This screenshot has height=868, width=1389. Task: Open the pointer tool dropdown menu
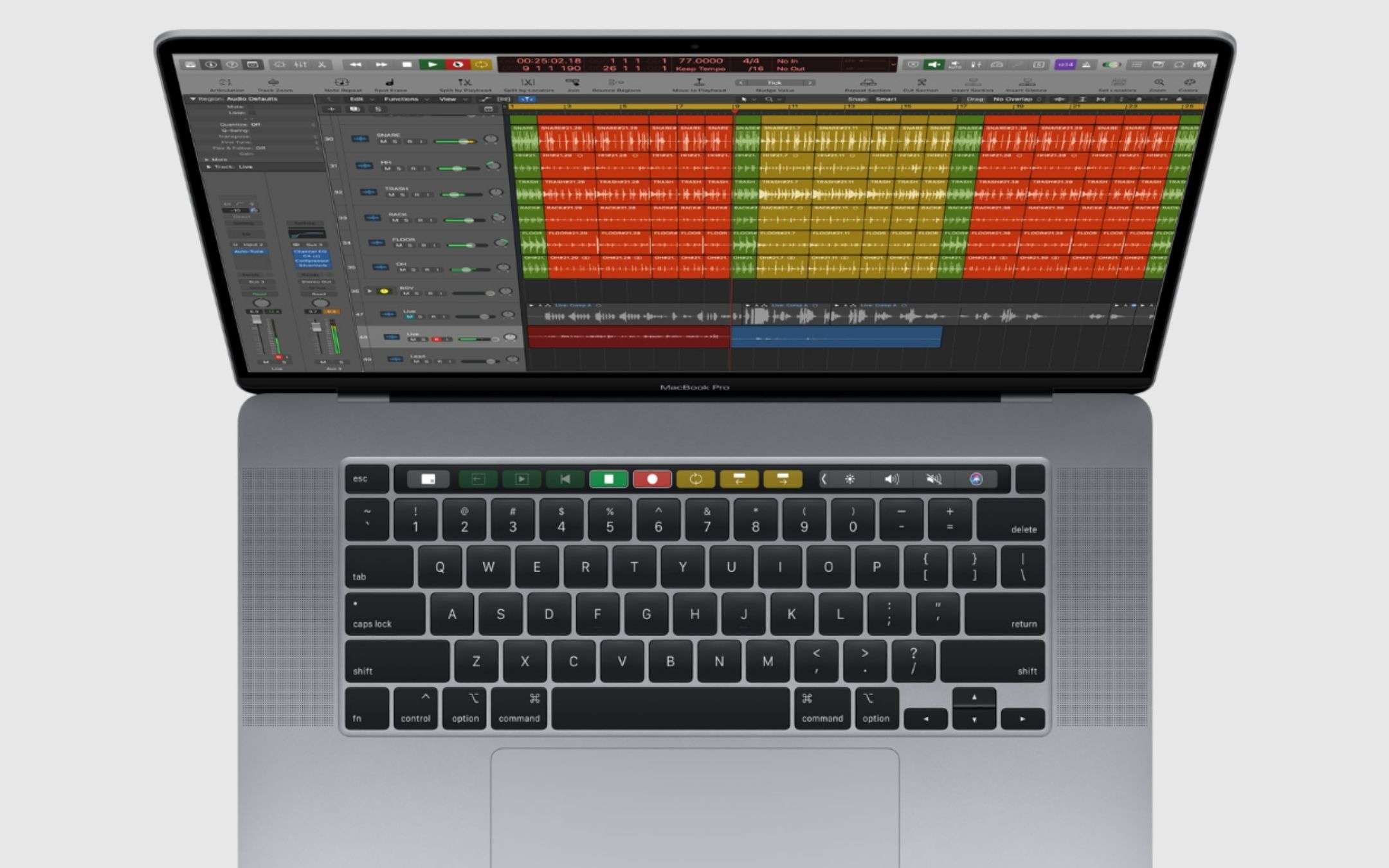[x=747, y=99]
